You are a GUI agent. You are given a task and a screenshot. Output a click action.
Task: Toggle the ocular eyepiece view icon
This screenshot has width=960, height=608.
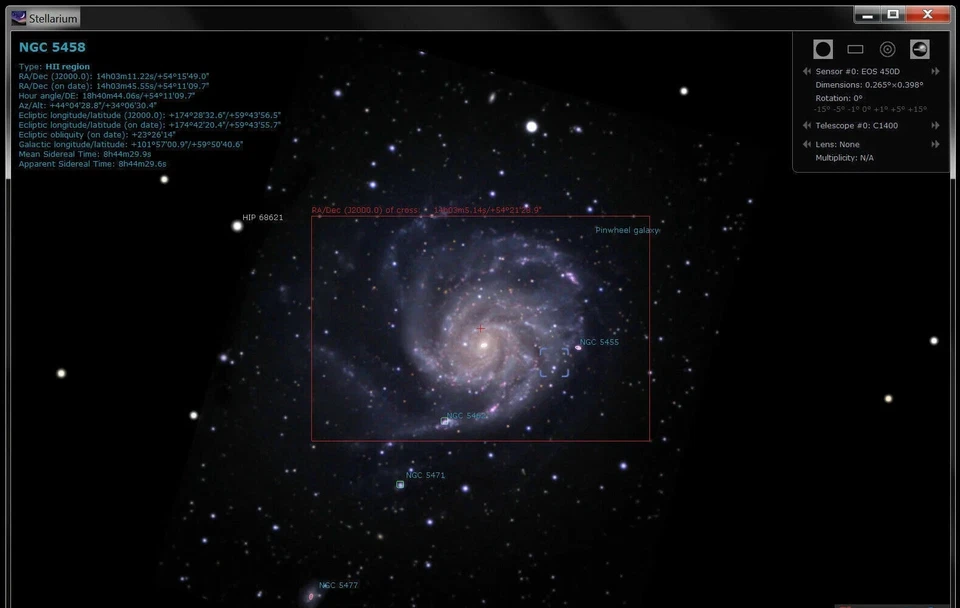point(823,48)
